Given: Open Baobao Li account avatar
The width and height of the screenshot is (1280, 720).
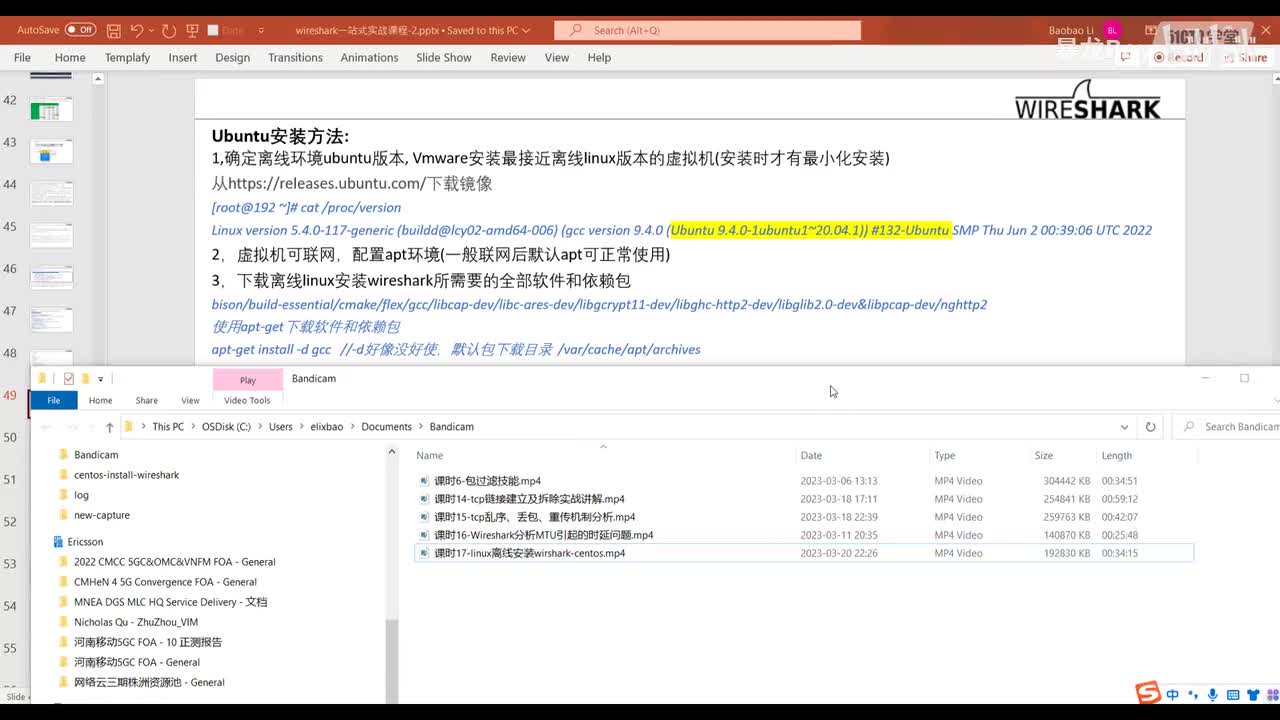Looking at the screenshot, I should [x=1113, y=31].
